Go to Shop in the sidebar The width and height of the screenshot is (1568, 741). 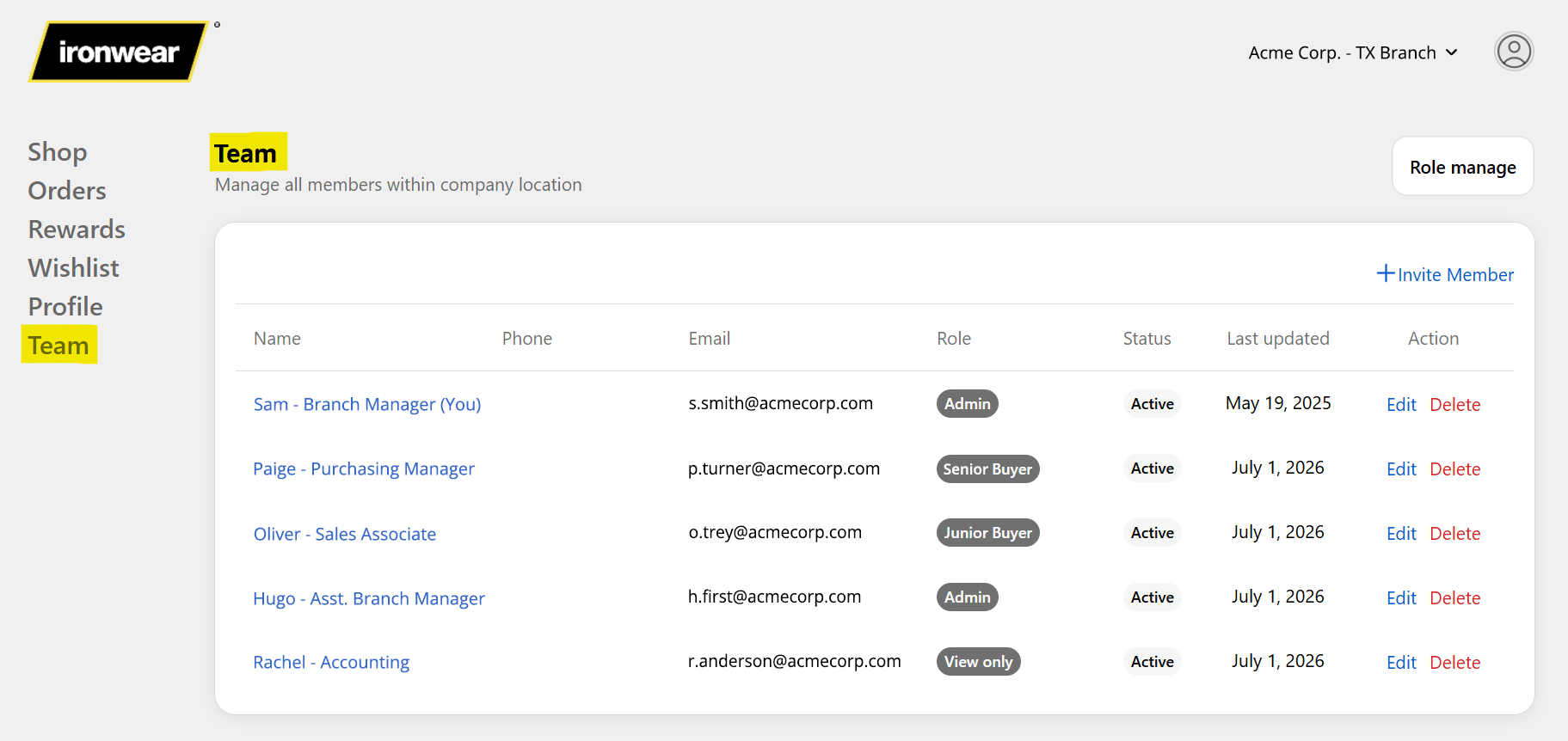click(x=58, y=152)
